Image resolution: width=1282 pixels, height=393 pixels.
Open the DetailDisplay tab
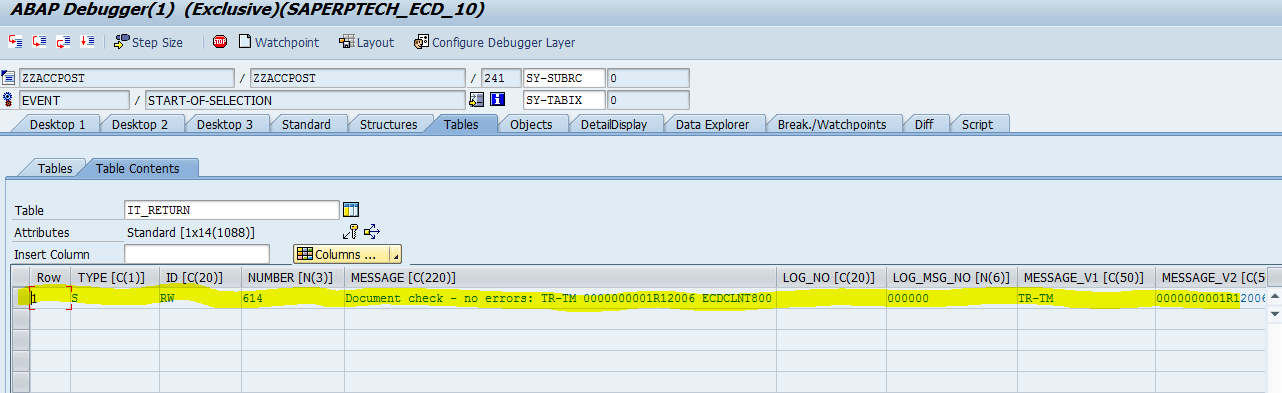[614, 124]
